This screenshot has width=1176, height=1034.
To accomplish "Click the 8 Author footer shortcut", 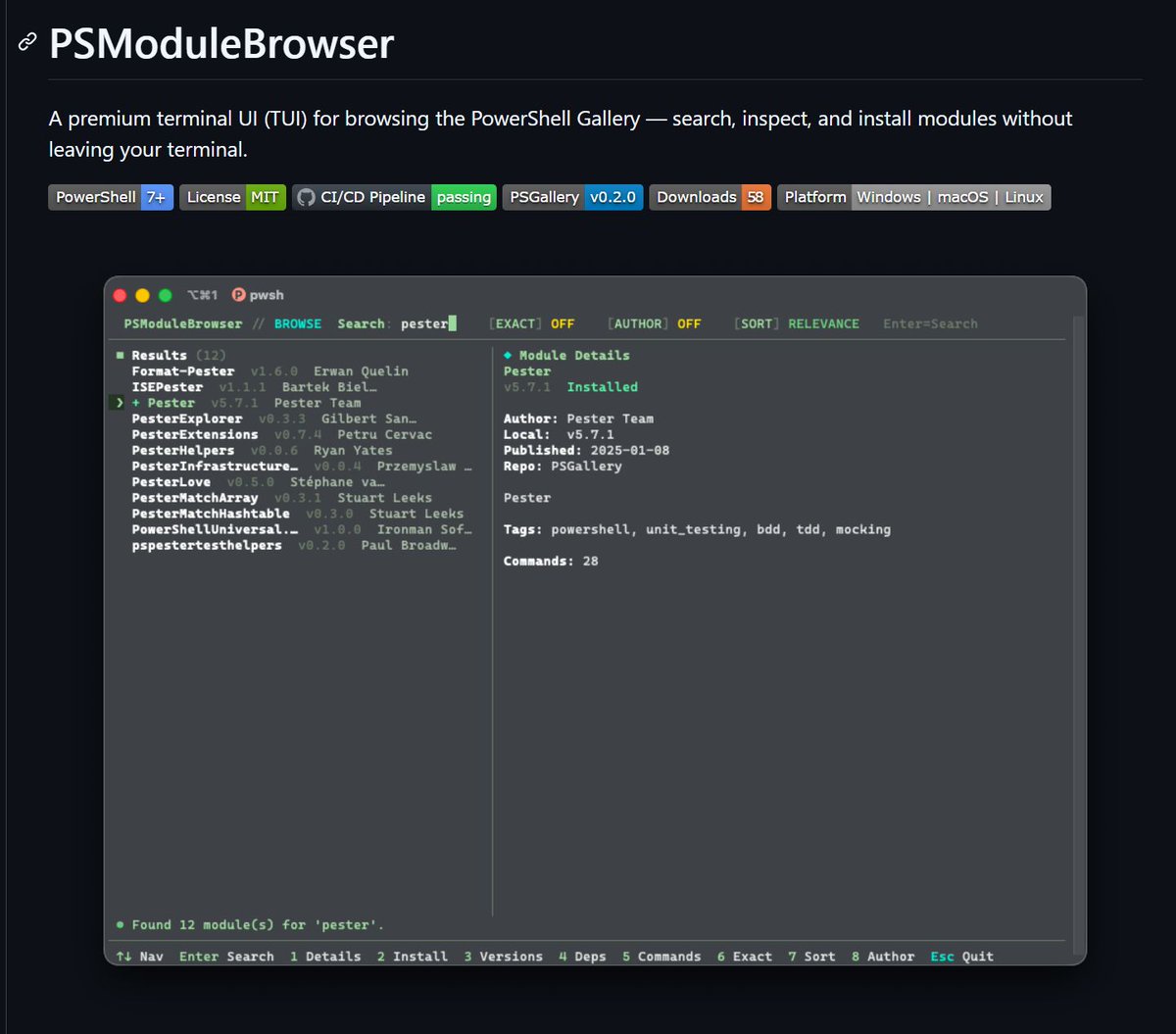I will [x=882, y=957].
